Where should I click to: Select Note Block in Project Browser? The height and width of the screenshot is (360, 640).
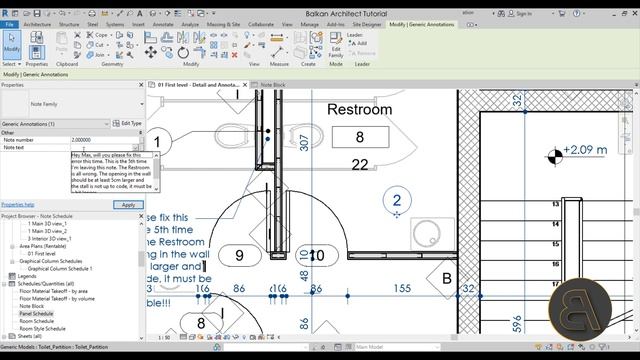31,306
